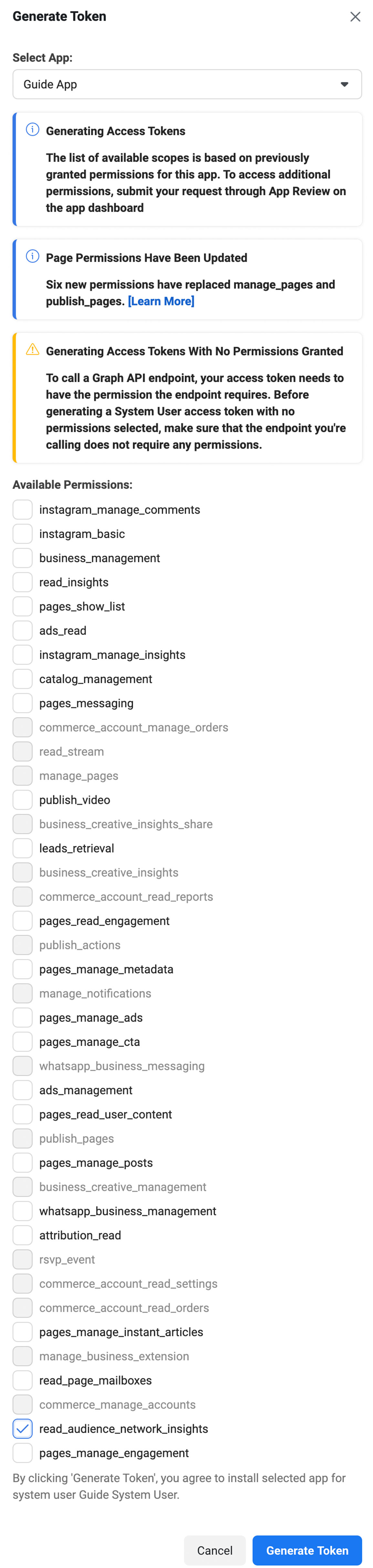Check the pages_messaging checkbox
This screenshot has height=1568, width=373.
(23, 703)
